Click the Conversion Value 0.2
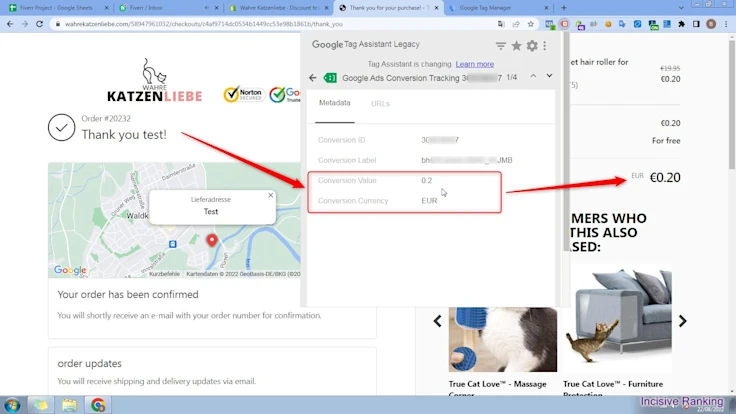This screenshot has width=736, height=414. 427,180
